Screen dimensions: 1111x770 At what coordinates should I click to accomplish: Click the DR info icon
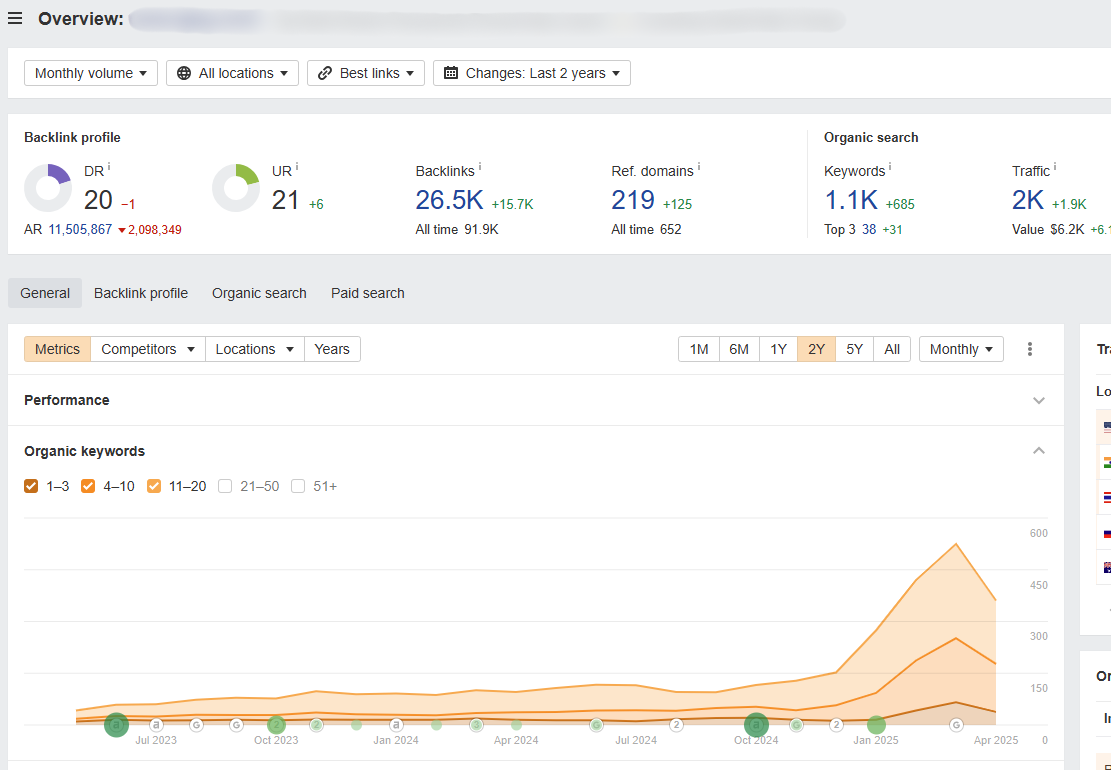pos(109,167)
